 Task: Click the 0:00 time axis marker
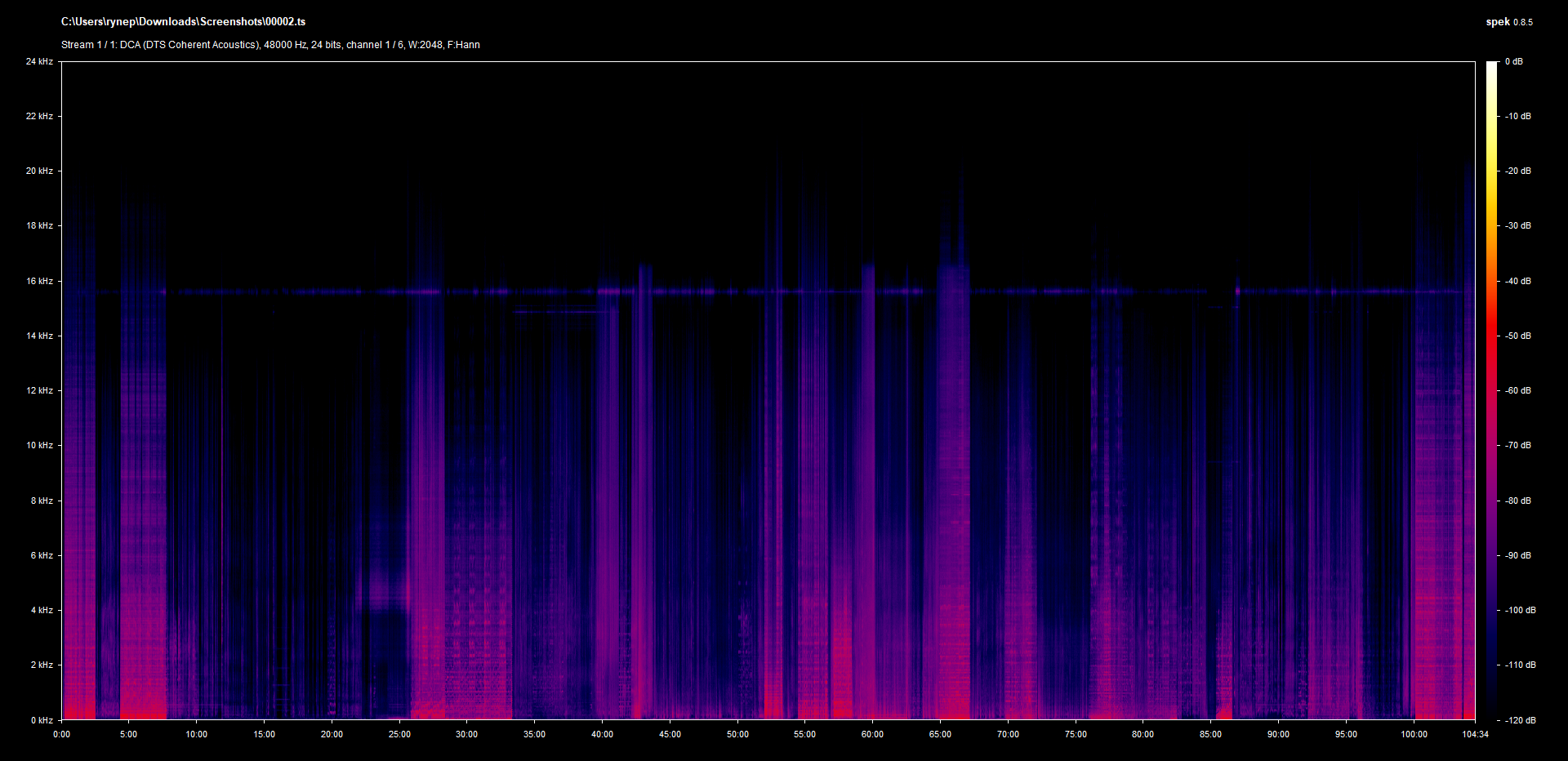coord(61,734)
